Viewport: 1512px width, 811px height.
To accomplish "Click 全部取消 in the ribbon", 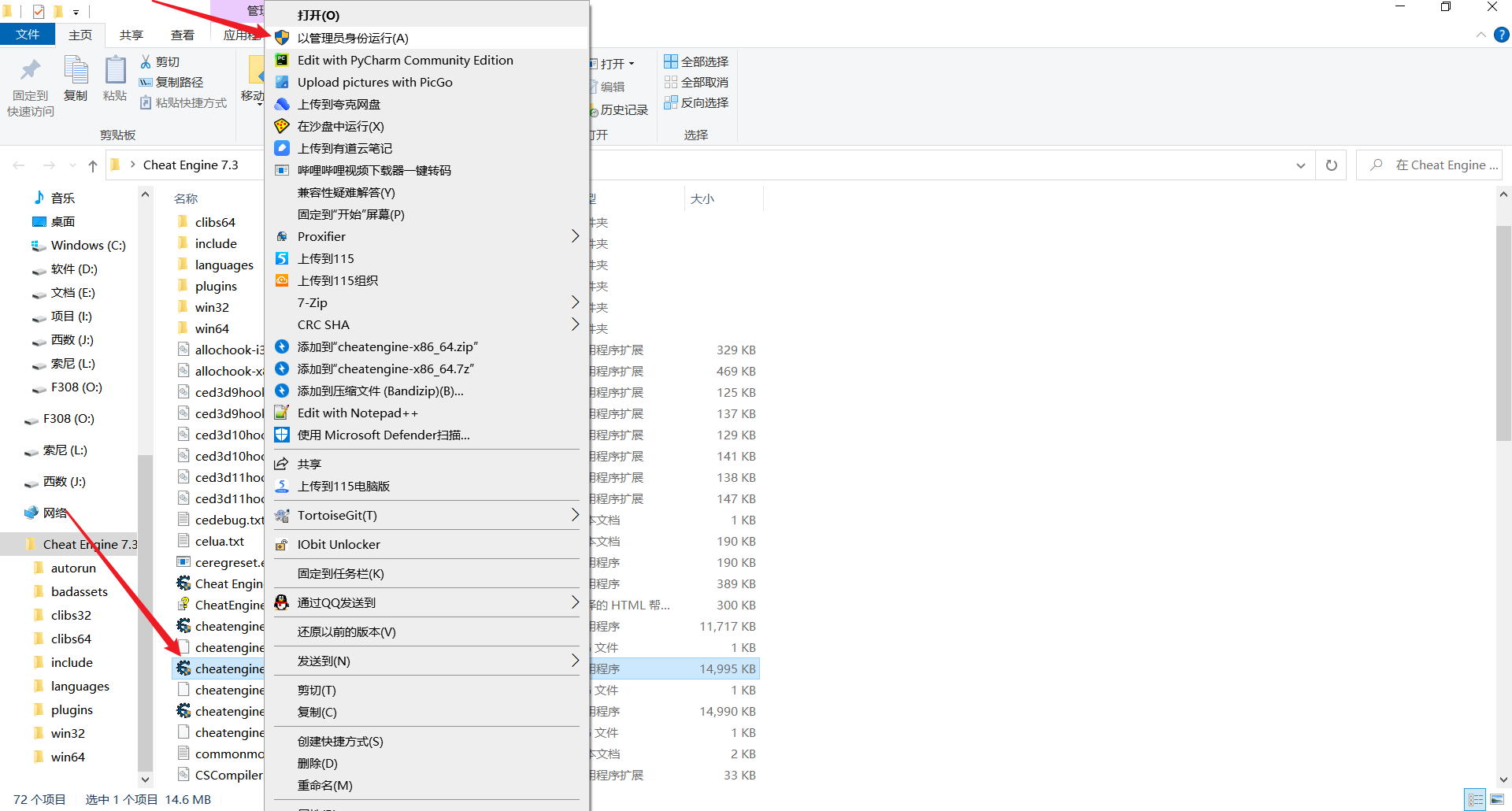I will 696,82.
